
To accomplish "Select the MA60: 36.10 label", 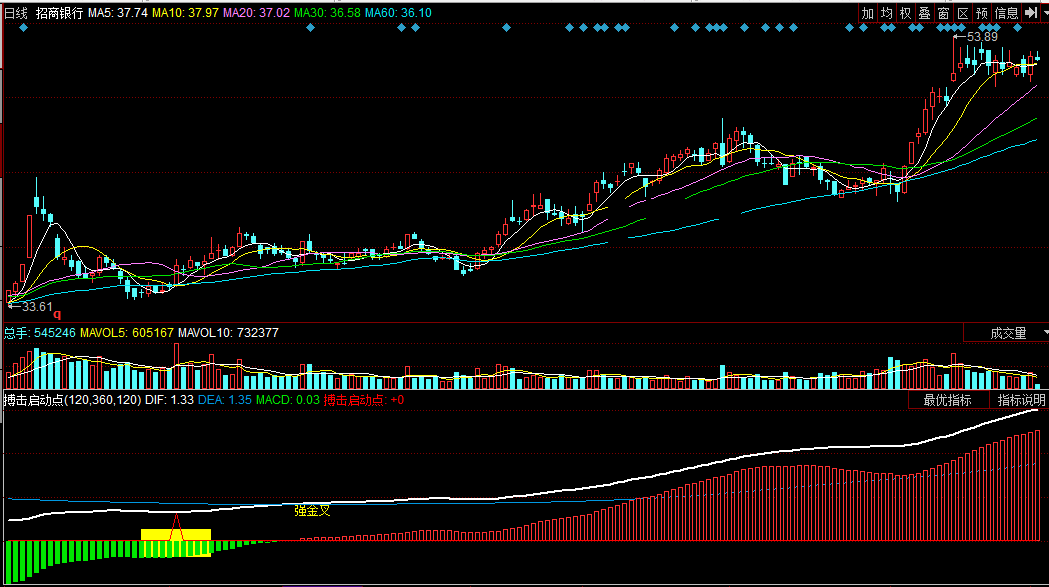I will [398, 13].
